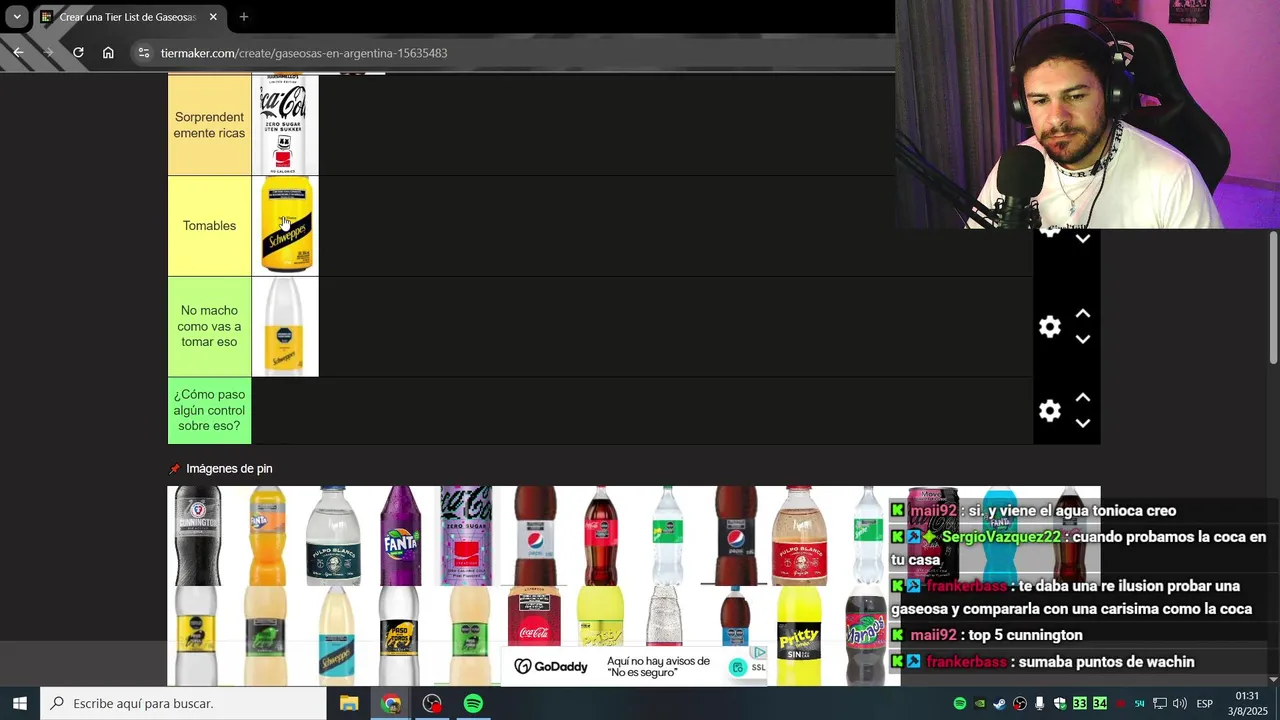Click the 'Imágenes de pin' heading
The height and width of the screenshot is (720, 1280).
(229, 469)
